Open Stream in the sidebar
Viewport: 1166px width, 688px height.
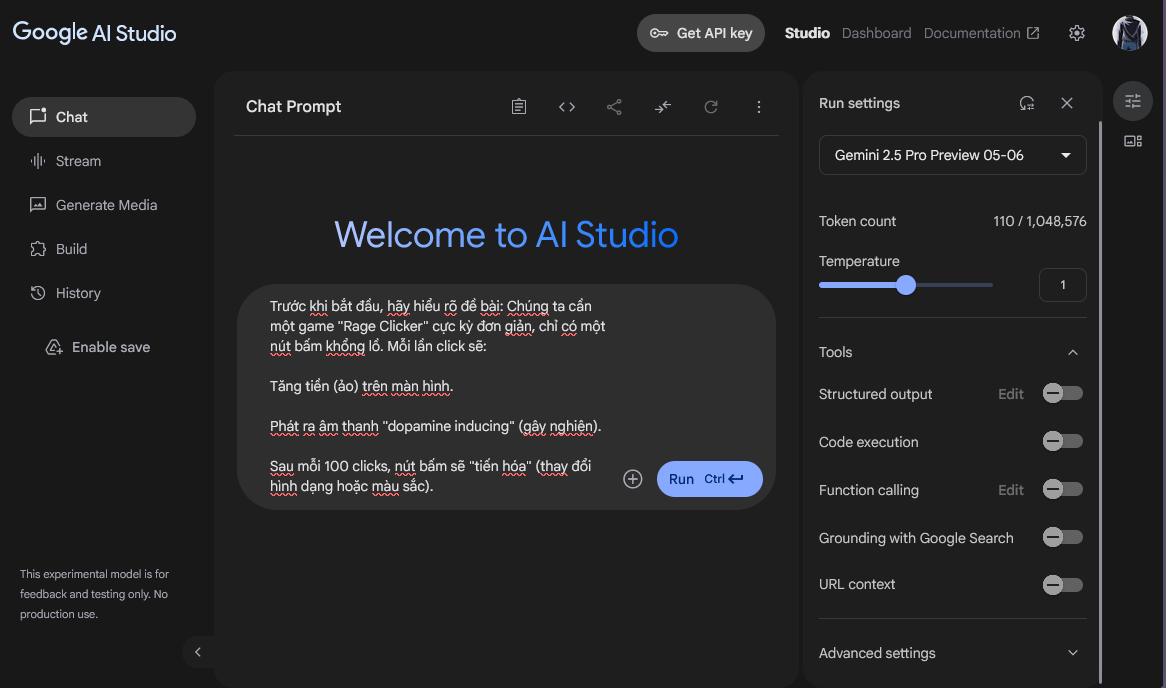(104, 161)
